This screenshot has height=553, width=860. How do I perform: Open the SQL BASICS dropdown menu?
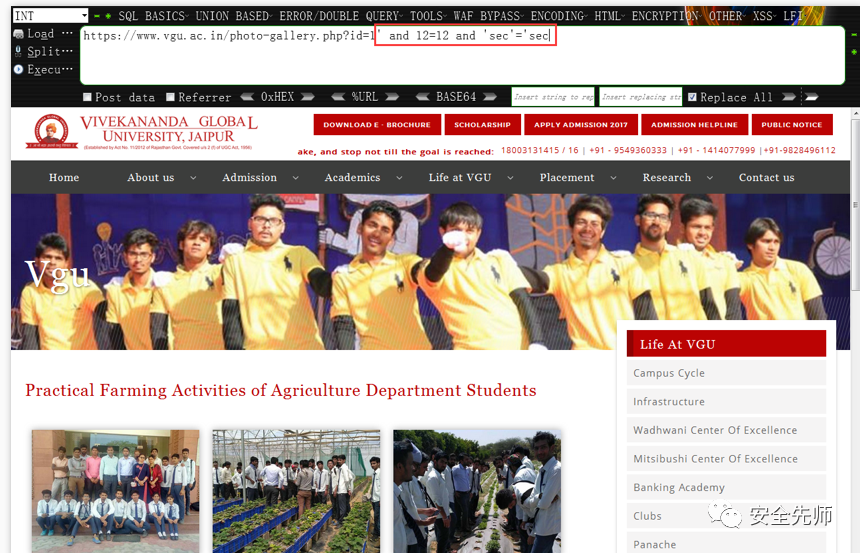(x=153, y=16)
